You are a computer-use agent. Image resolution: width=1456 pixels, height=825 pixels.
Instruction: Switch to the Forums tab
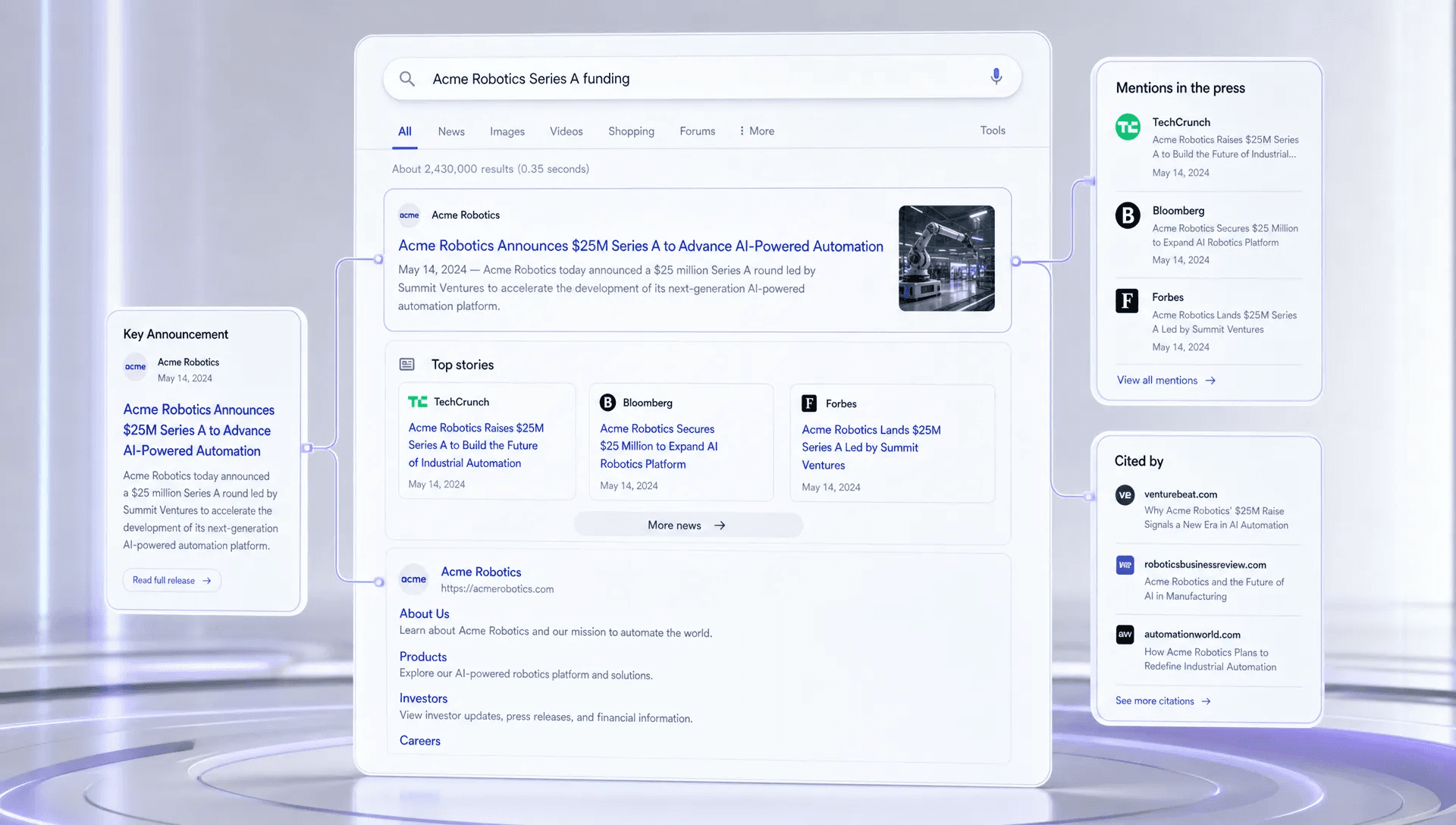pyautogui.click(x=698, y=131)
